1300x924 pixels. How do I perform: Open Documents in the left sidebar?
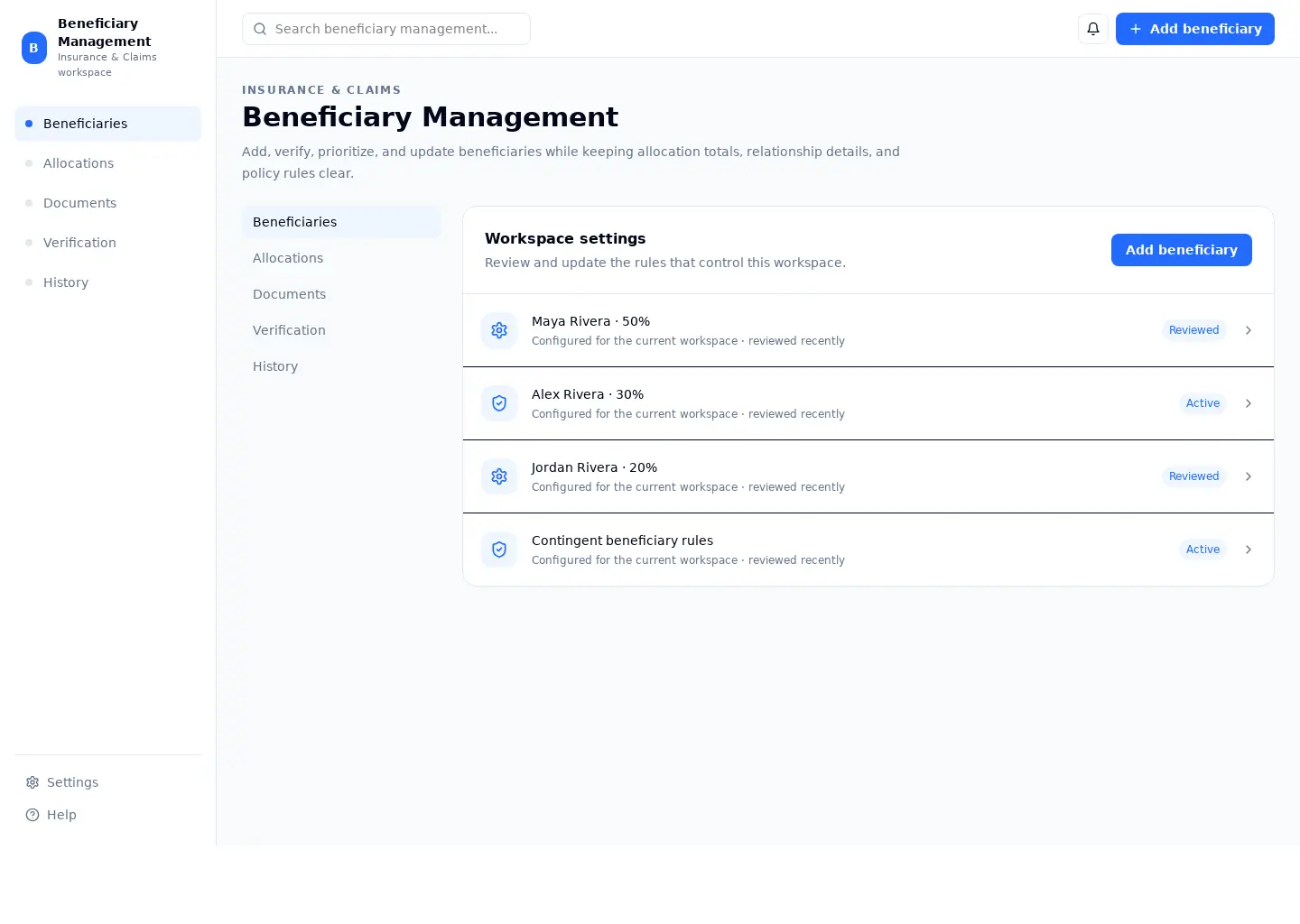[107, 203]
